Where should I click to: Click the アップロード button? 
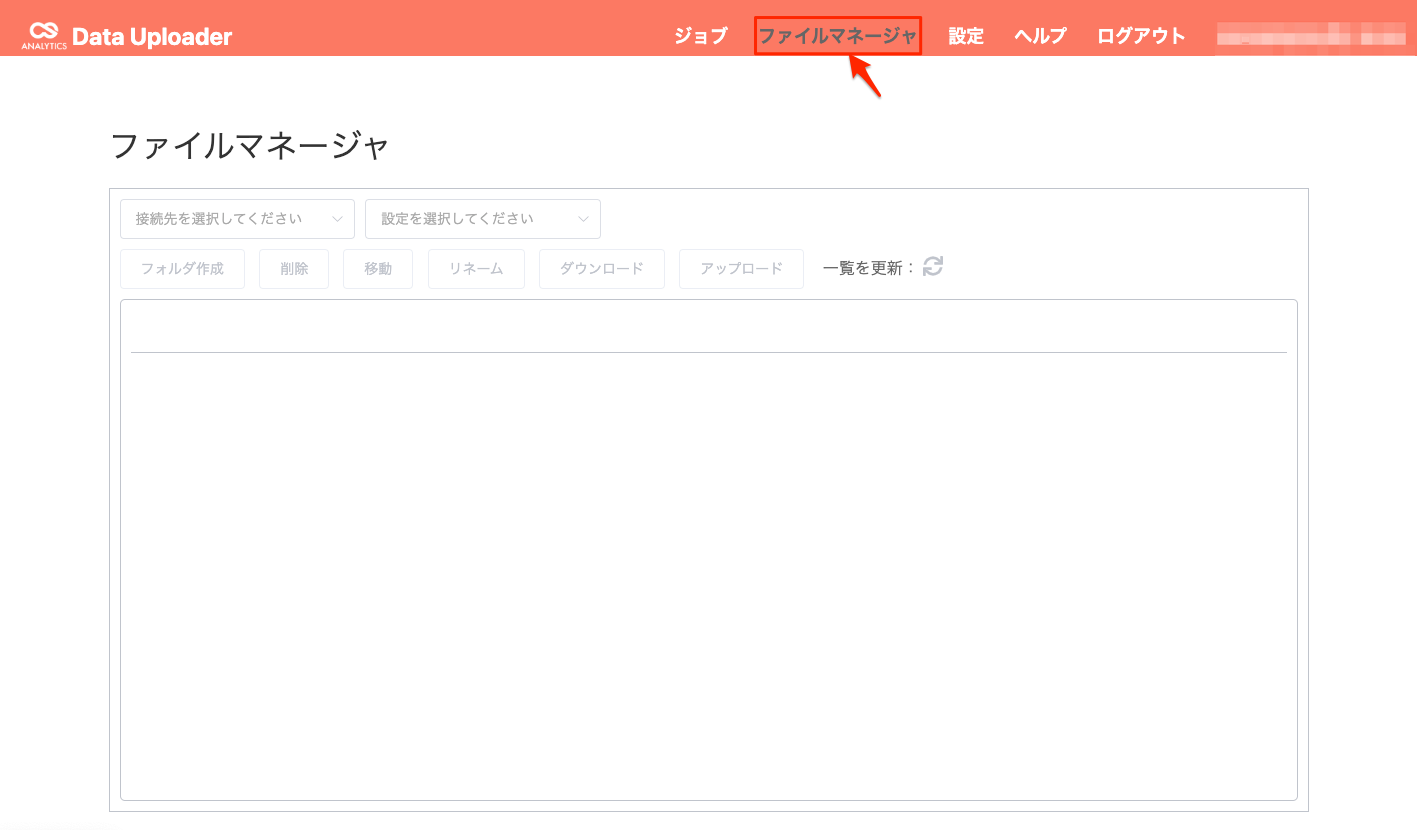740,268
